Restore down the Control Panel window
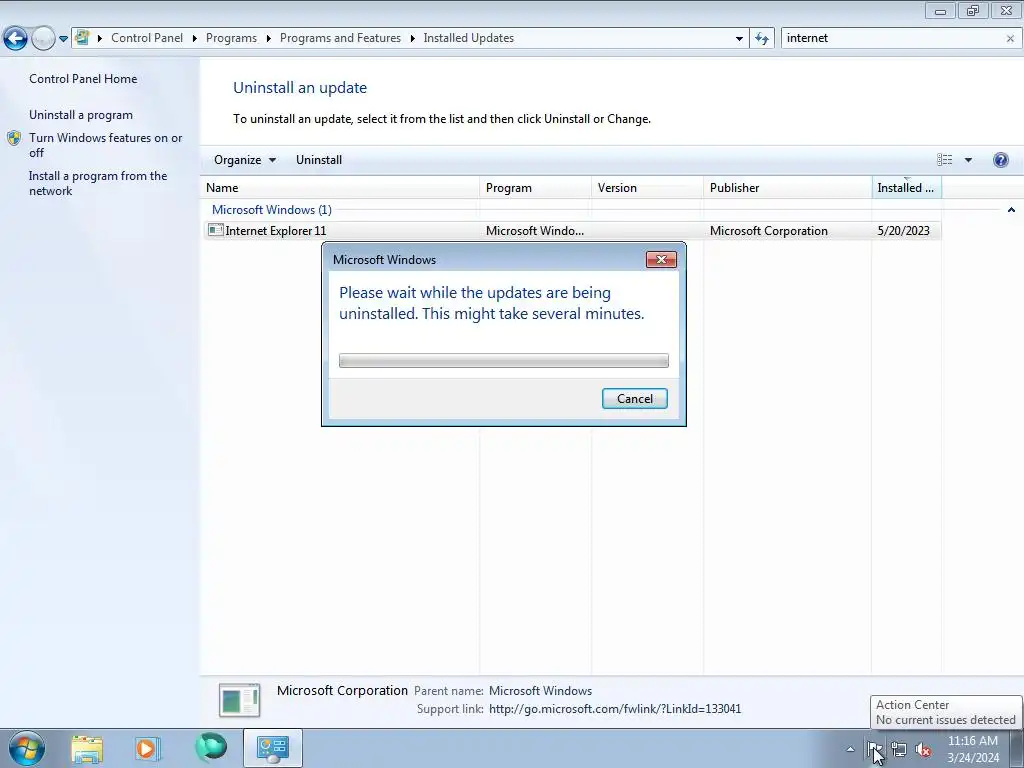Image resolution: width=1024 pixels, height=768 pixels. [973, 10]
